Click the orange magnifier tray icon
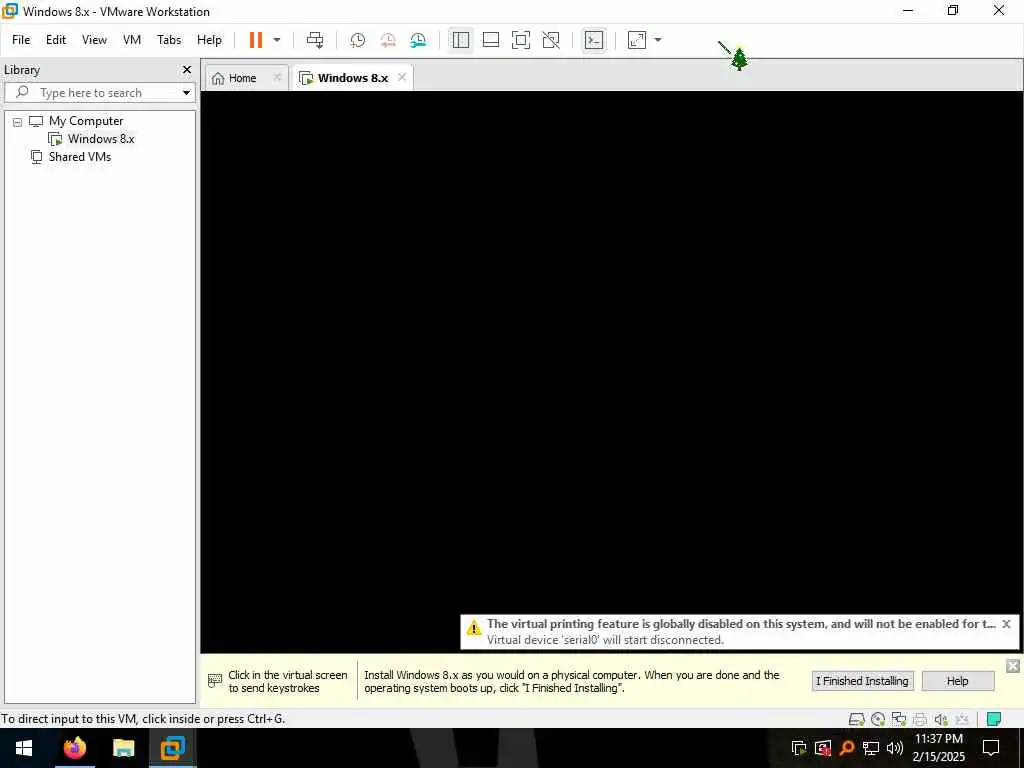The image size is (1024, 768). point(847,748)
